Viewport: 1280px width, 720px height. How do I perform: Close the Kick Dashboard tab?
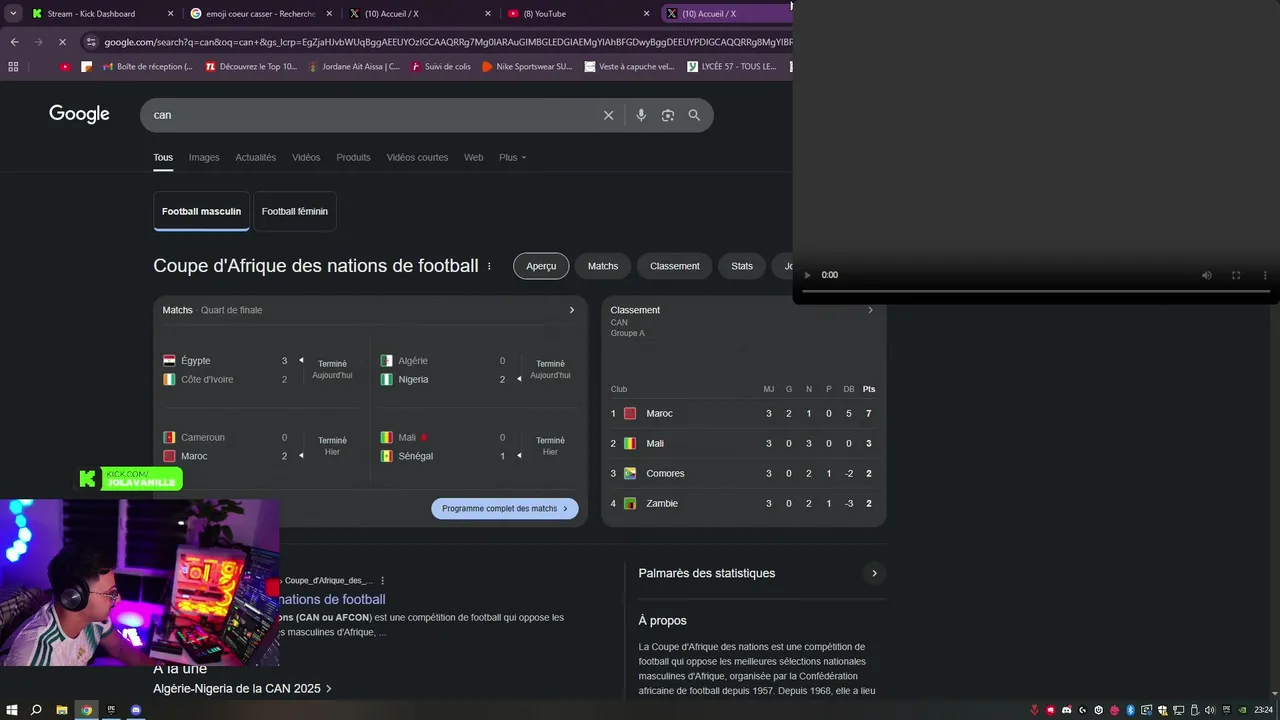tap(170, 14)
